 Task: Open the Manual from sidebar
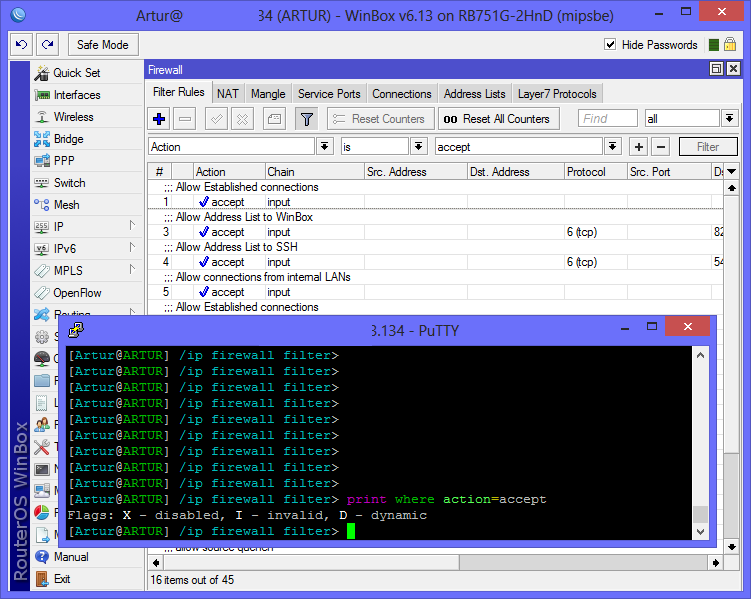coord(70,557)
